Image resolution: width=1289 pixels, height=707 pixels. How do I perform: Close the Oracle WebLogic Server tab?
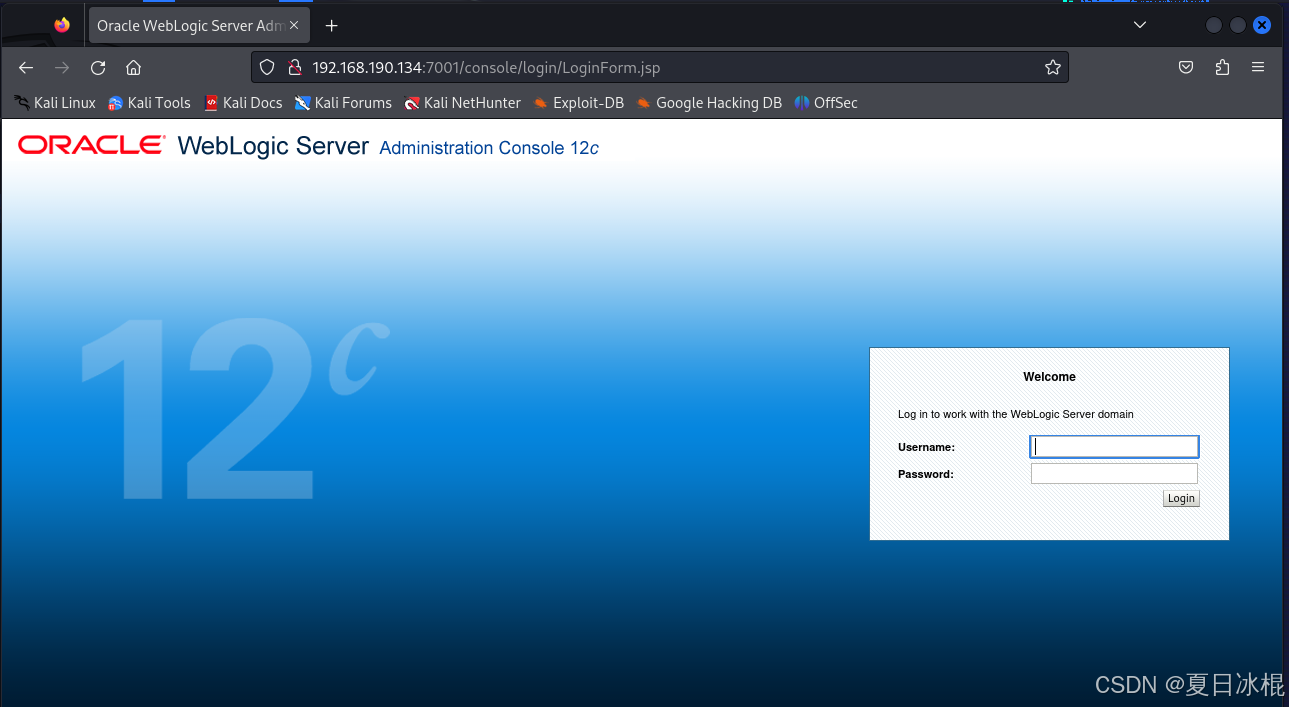pos(294,26)
